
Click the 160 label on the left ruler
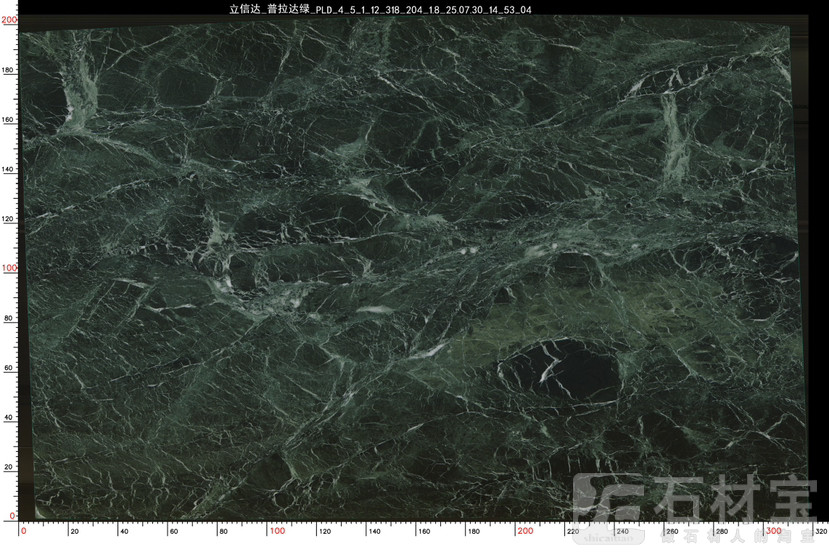[x=9, y=120]
